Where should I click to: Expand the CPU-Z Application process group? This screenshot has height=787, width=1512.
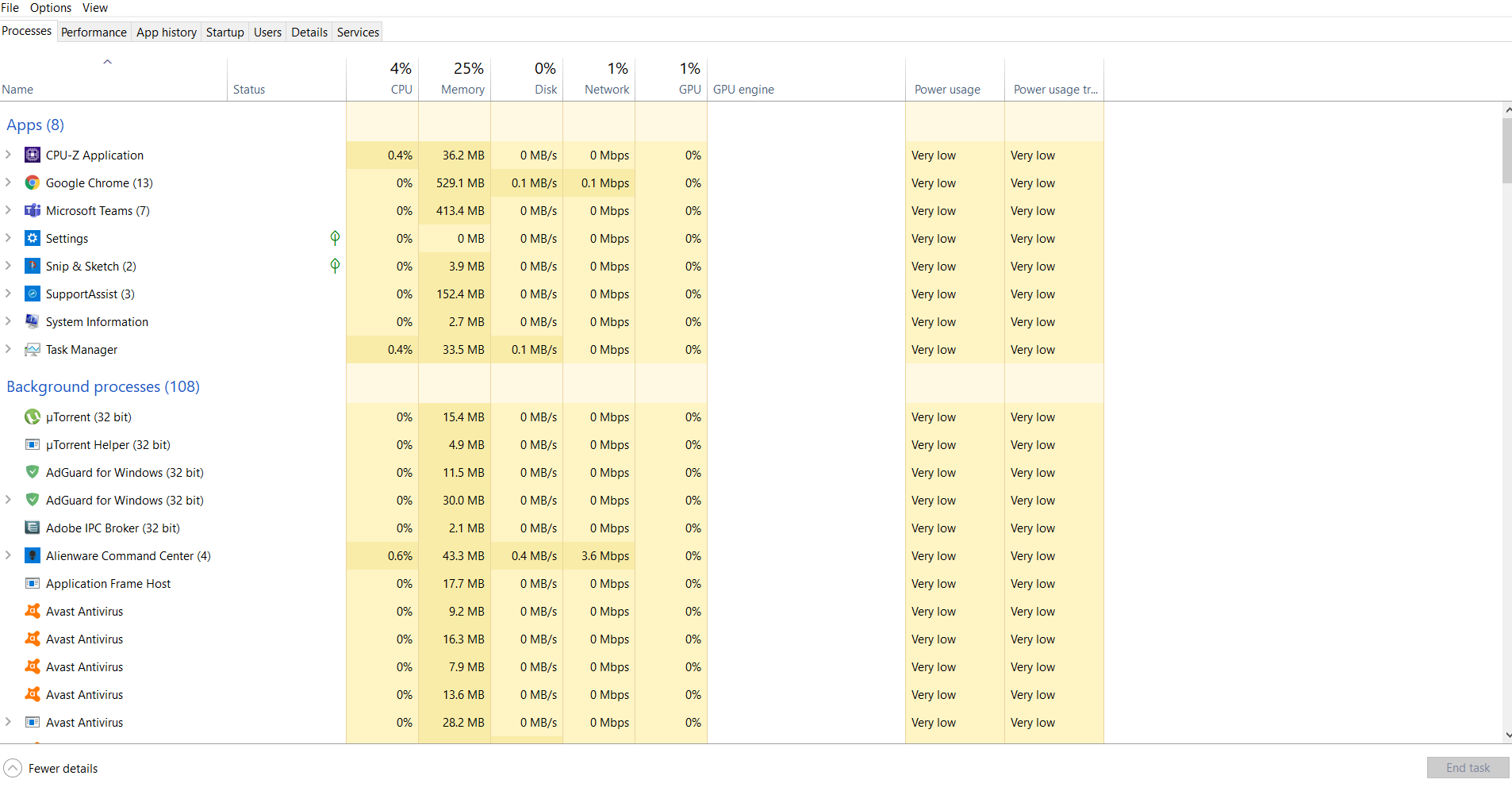coord(8,155)
